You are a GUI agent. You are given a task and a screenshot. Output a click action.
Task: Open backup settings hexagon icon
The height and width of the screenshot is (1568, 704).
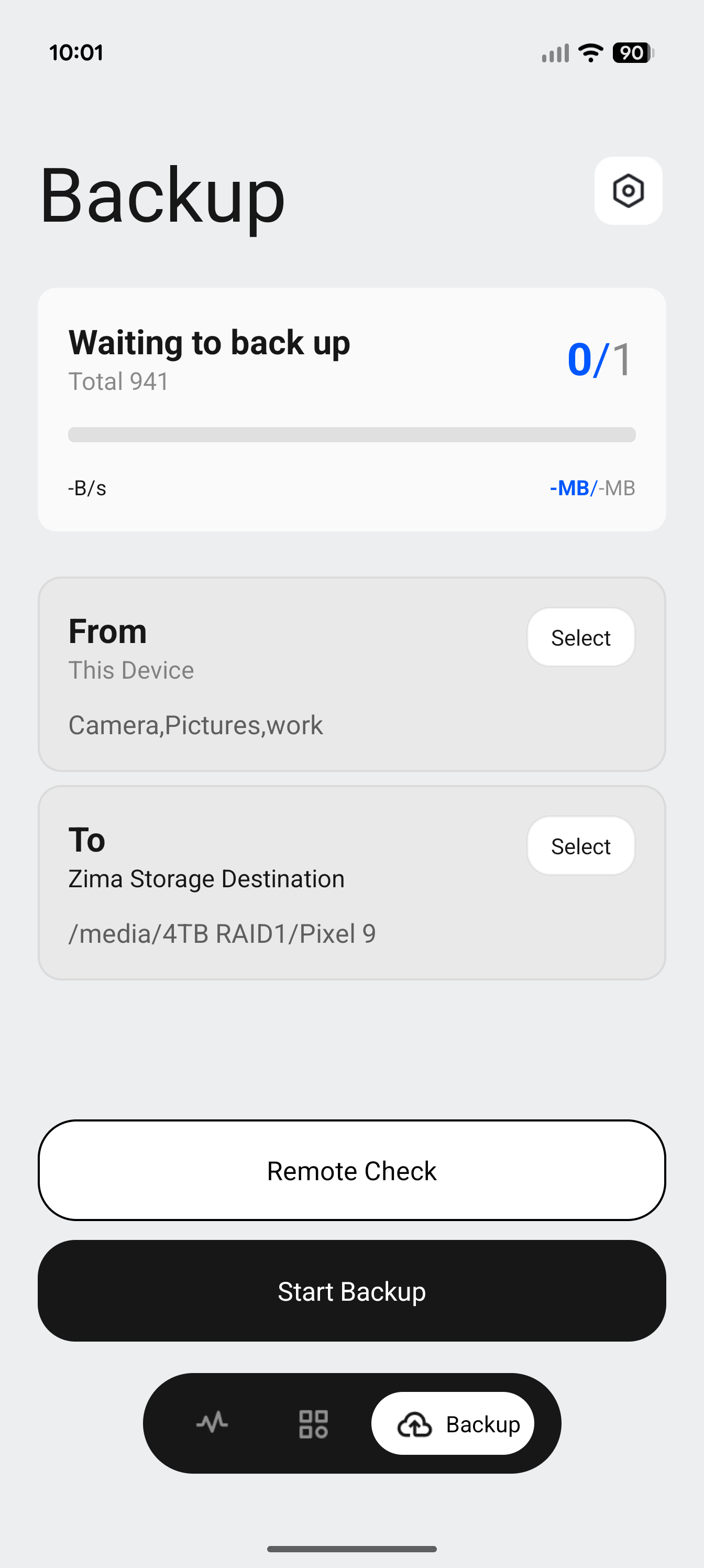pos(628,191)
